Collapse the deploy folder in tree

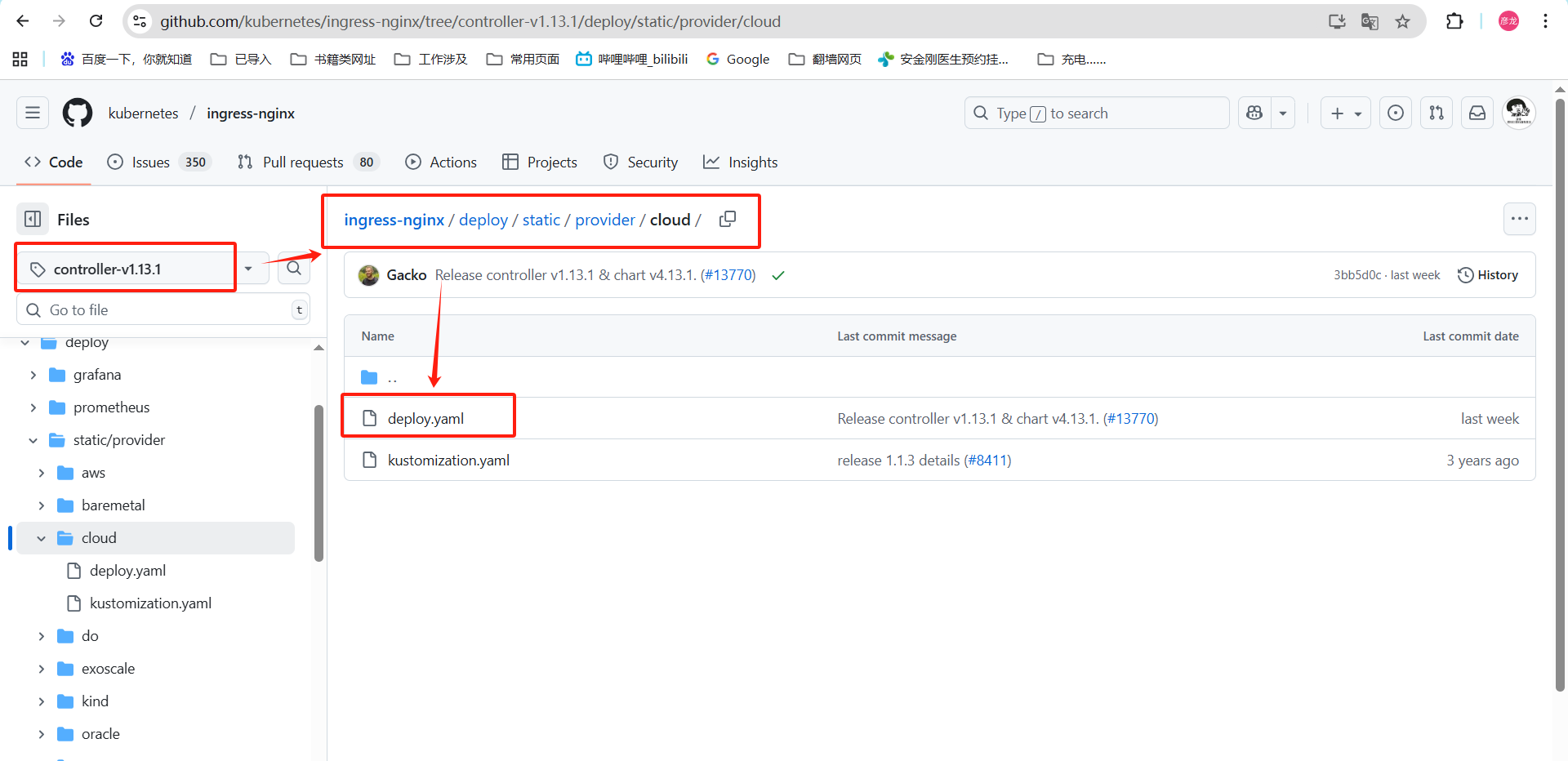[25, 343]
